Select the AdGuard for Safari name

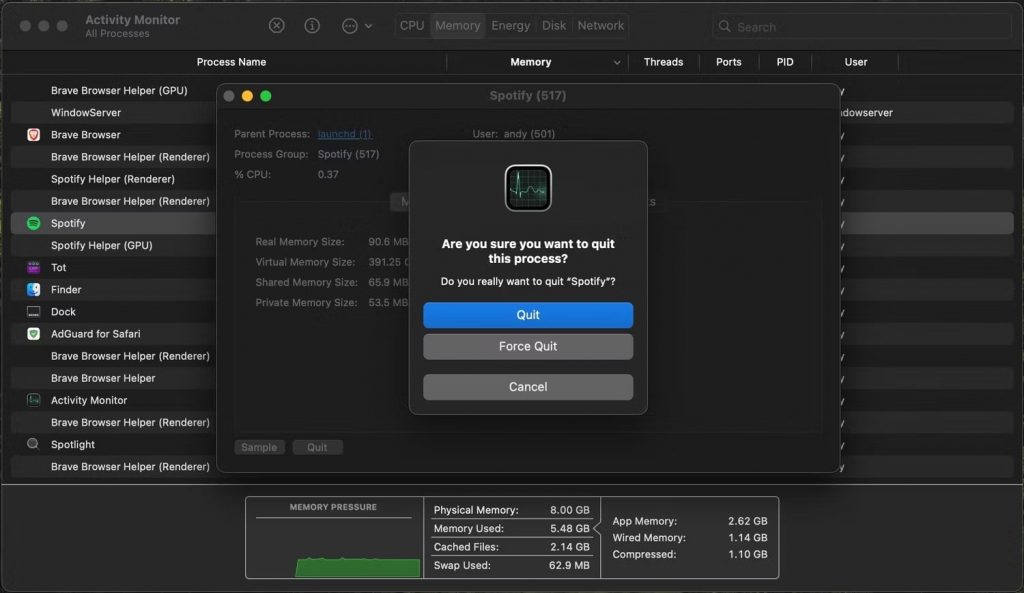tap(95, 334)
